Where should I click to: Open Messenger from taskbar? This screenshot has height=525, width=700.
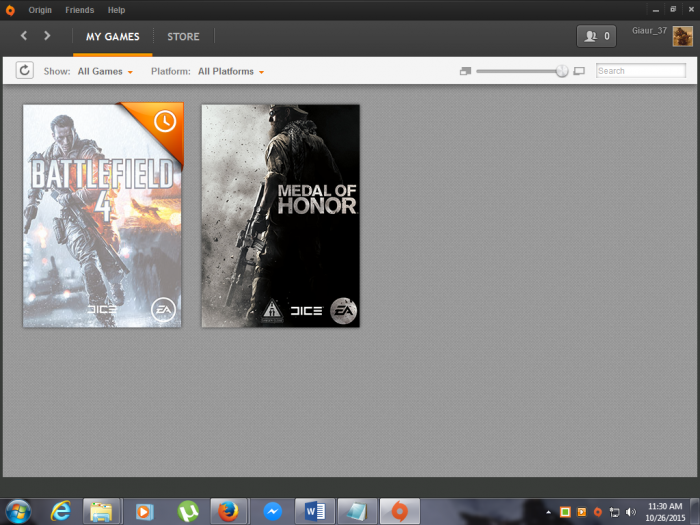272,512
